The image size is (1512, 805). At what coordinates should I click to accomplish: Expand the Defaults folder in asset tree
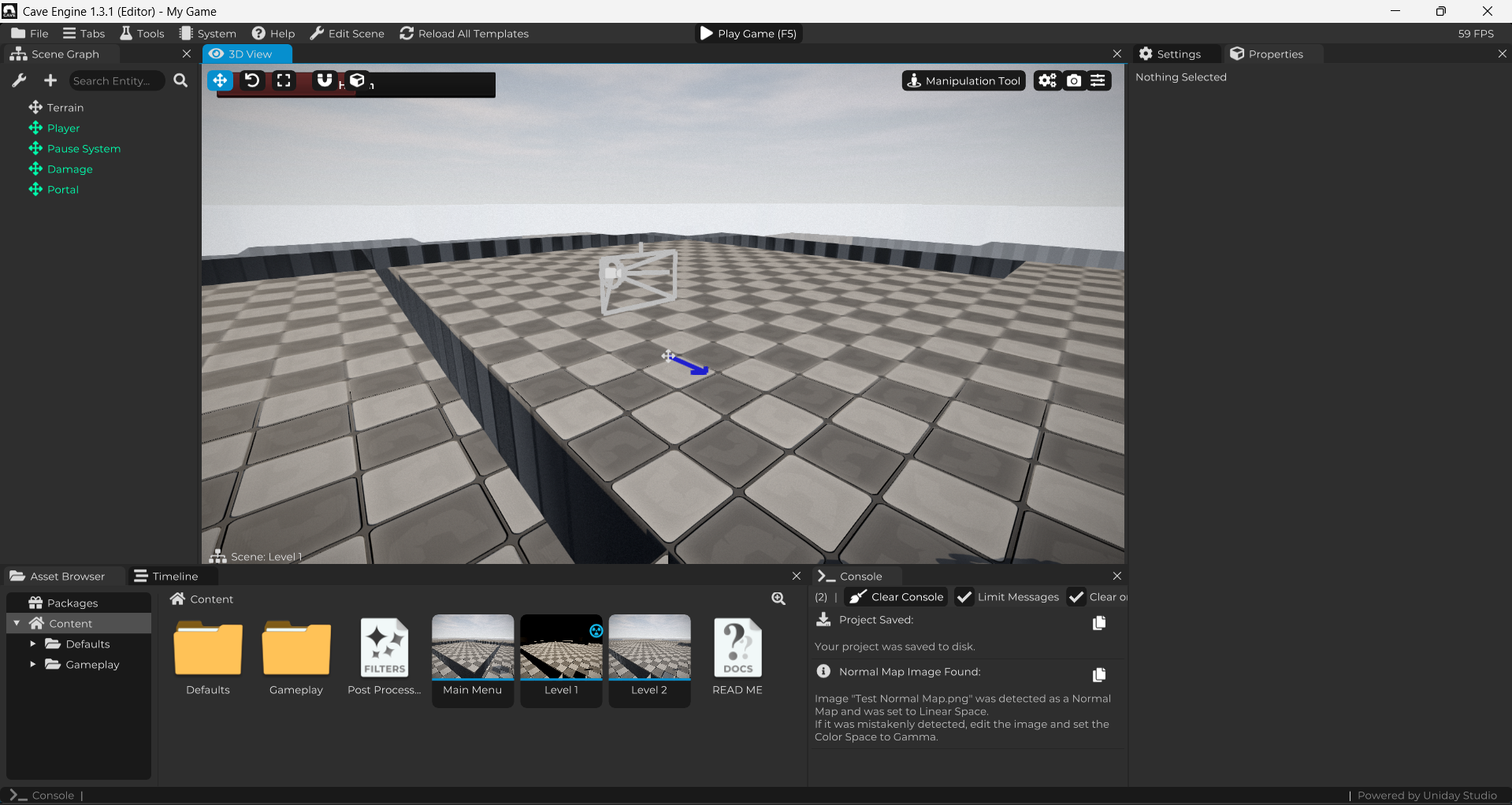click(32, 644)
